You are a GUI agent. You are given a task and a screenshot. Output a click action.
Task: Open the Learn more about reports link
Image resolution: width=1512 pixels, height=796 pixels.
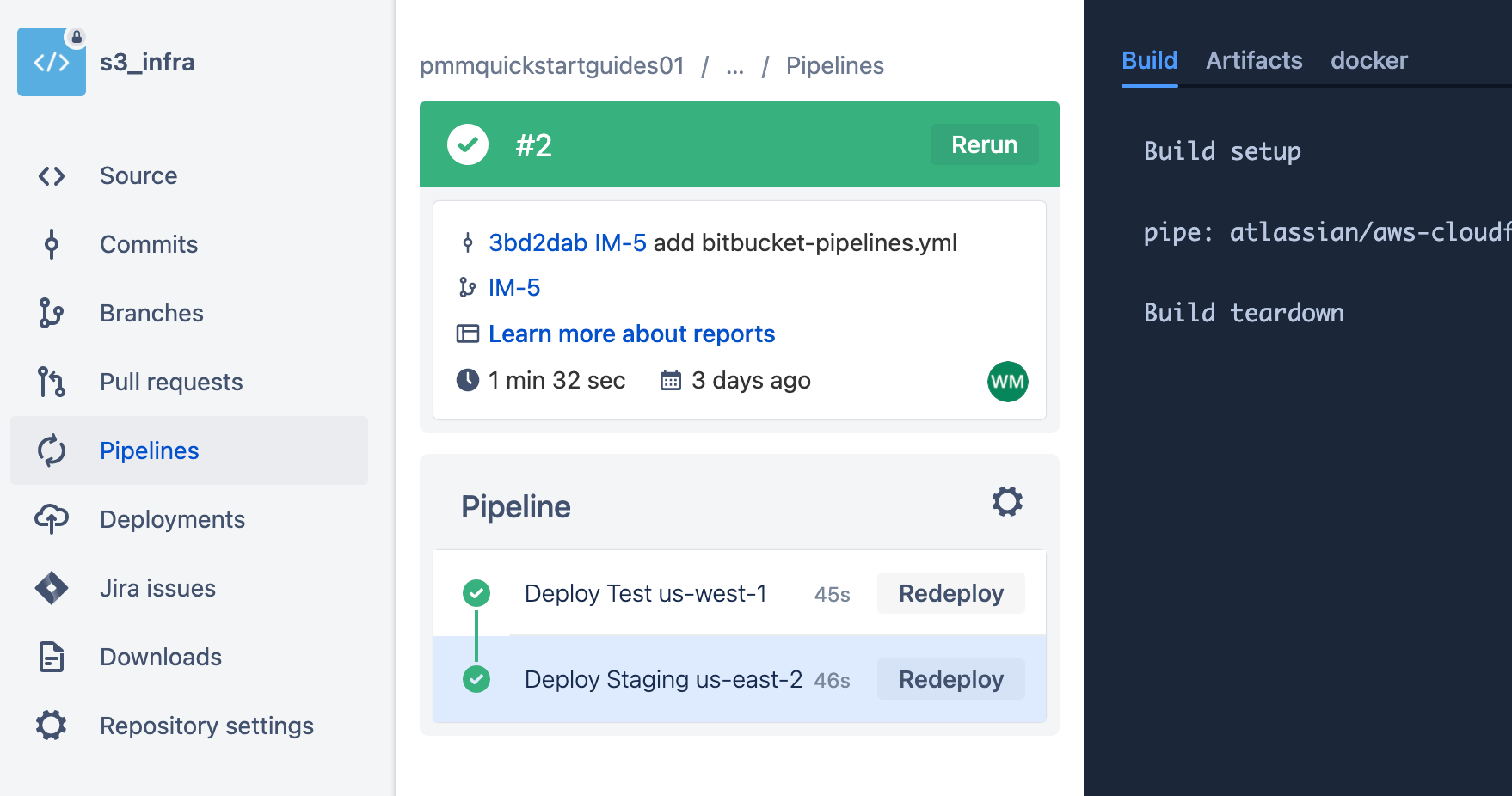click(632, 334)
